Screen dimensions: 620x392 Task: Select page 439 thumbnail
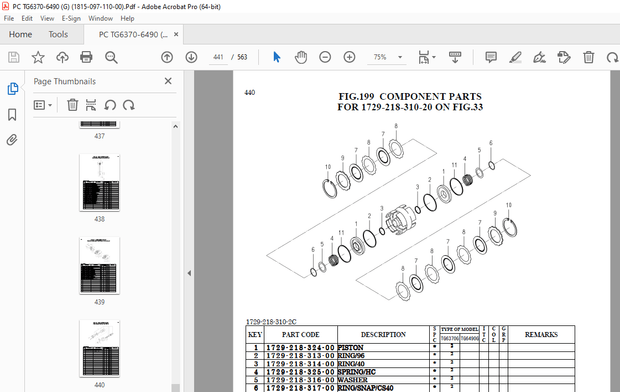tap(100, 266)
